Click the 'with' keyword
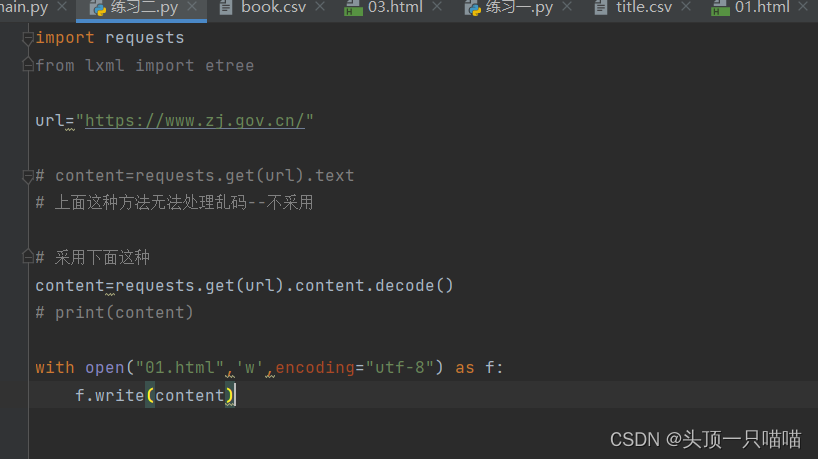This screenshot has height=459, width=818. pyautogui.click(x=55, y=368)
